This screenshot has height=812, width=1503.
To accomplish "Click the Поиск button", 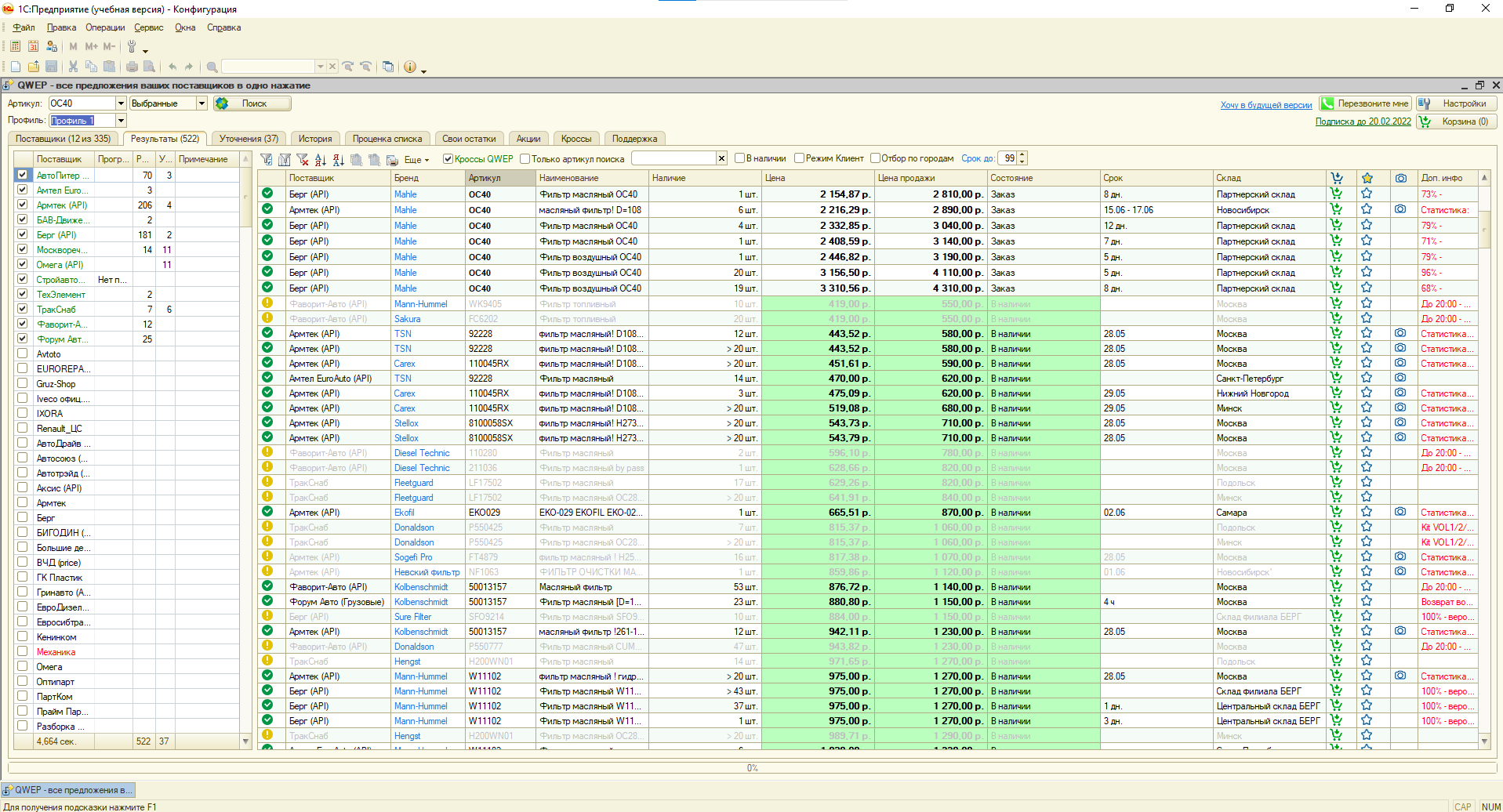I will (252, 103).
